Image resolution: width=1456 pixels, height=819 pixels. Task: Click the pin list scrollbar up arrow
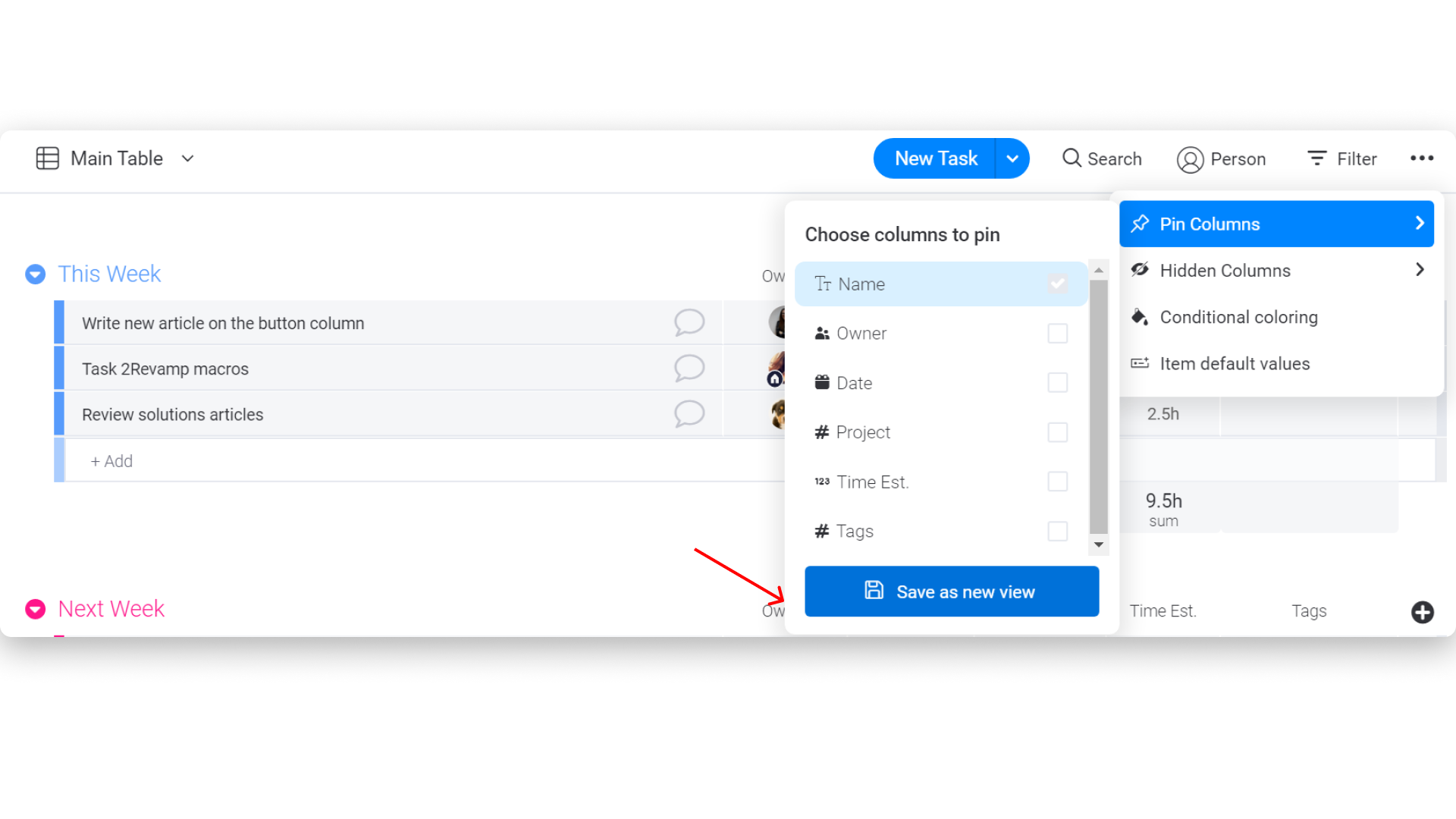coord(1098,270)
